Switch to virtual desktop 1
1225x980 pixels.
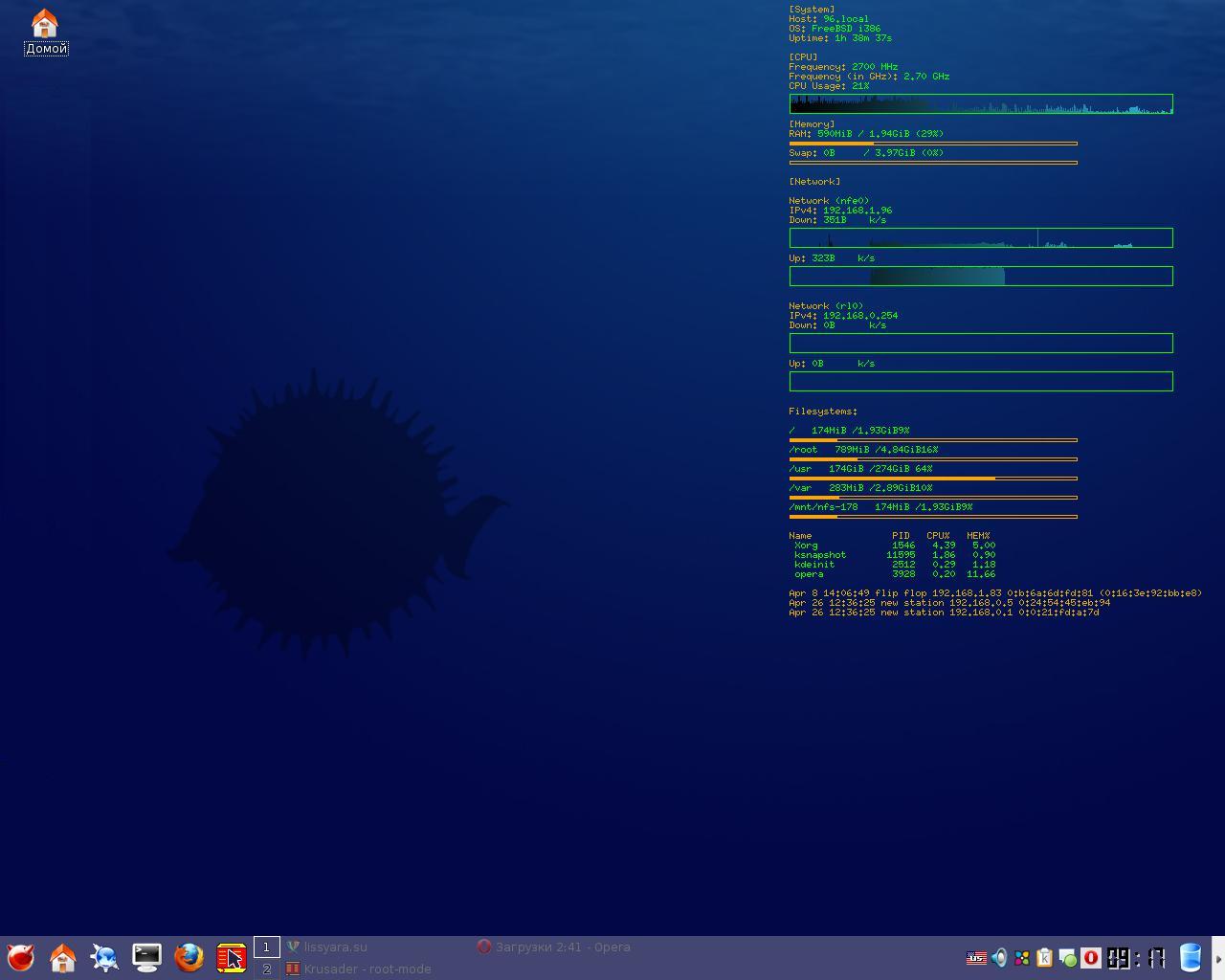(267, 947)
